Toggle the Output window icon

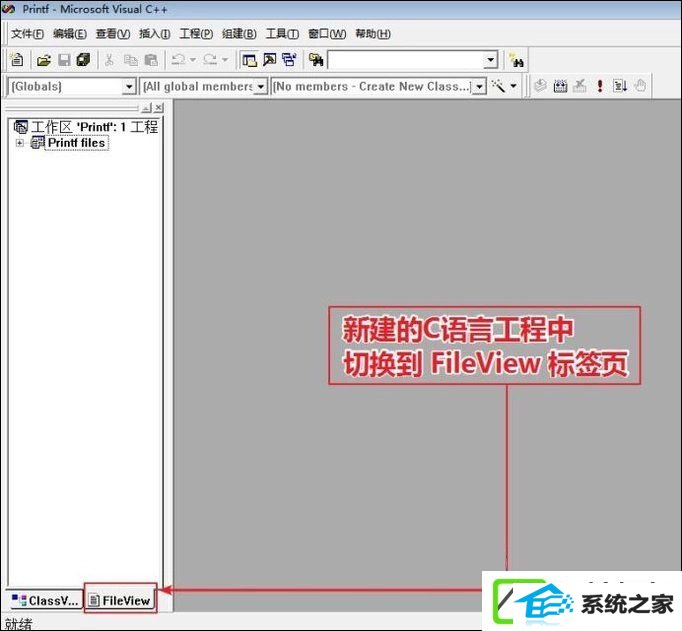tap(270, 60)
